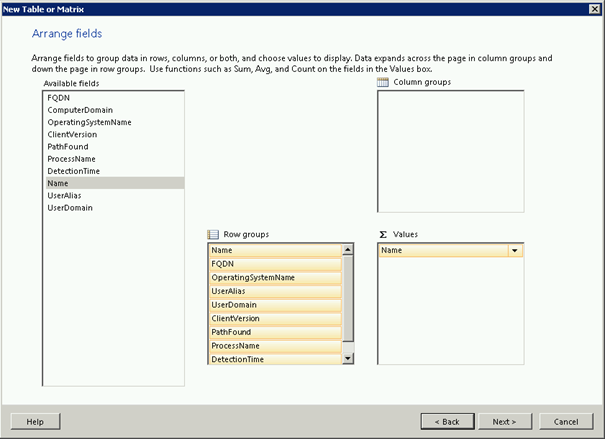Select FQDN in Available fields
This screenshot has height=439, width=605.
pyautogui.click(x=57, y=98)
